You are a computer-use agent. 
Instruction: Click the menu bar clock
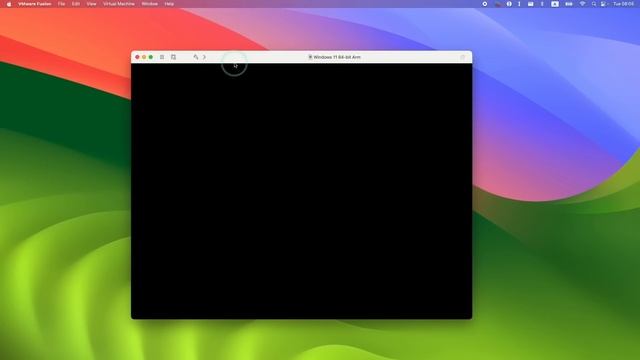pos(624,4)
